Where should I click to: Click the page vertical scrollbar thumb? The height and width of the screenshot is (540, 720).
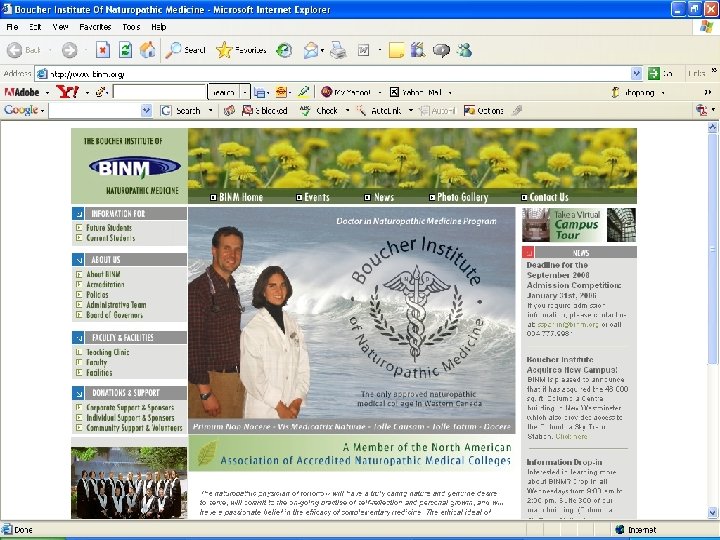tap(712, 249)
